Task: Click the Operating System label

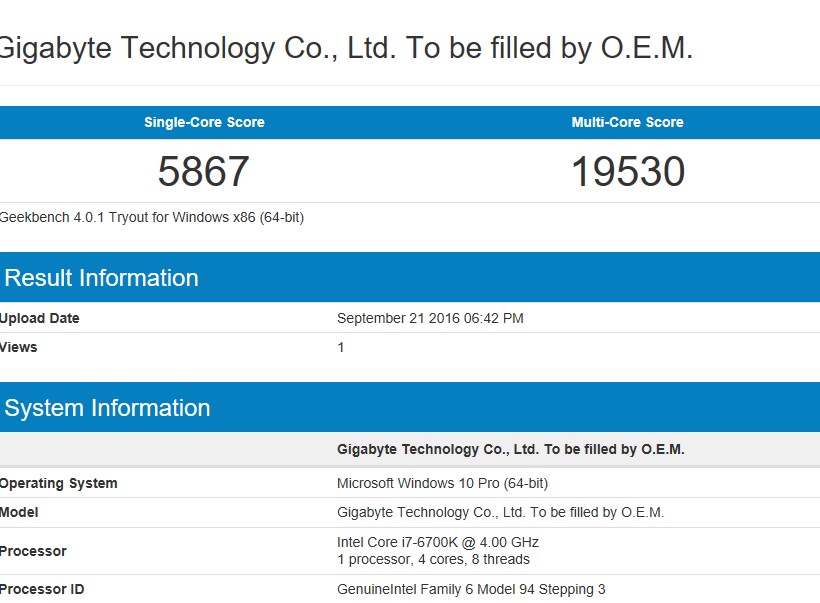Action: click(x=59, y=483)
